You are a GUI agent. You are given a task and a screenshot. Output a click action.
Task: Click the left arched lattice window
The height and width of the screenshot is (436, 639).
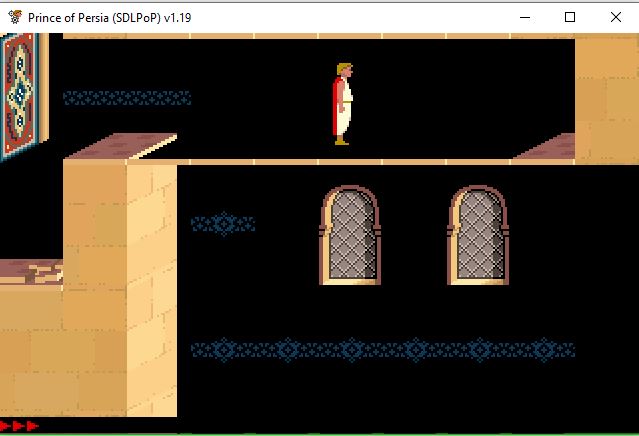[350, 236]
